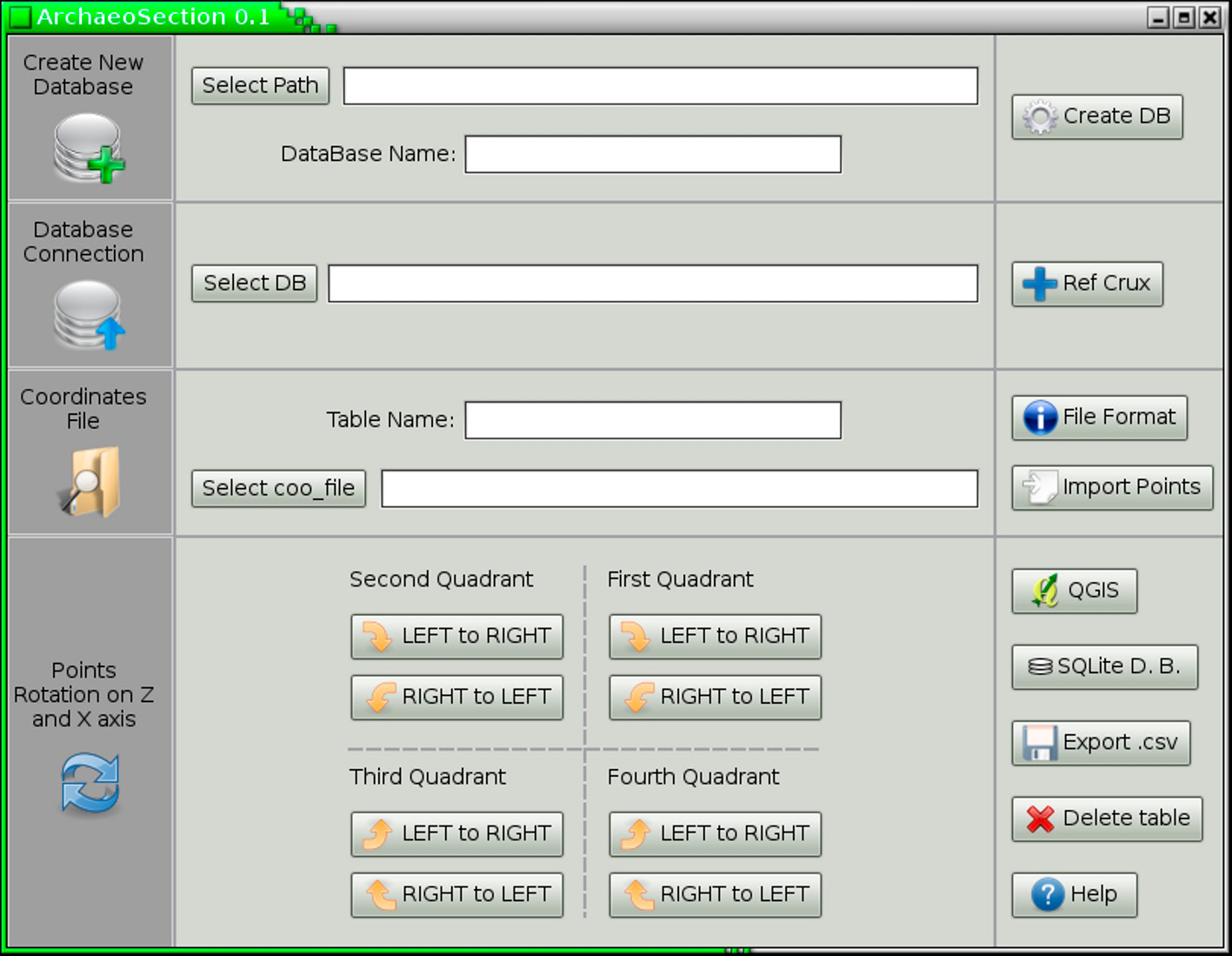This screenshot has width=1232, height=956.
Task: Click the question mark Help icon
Action: coord(1048,895)
